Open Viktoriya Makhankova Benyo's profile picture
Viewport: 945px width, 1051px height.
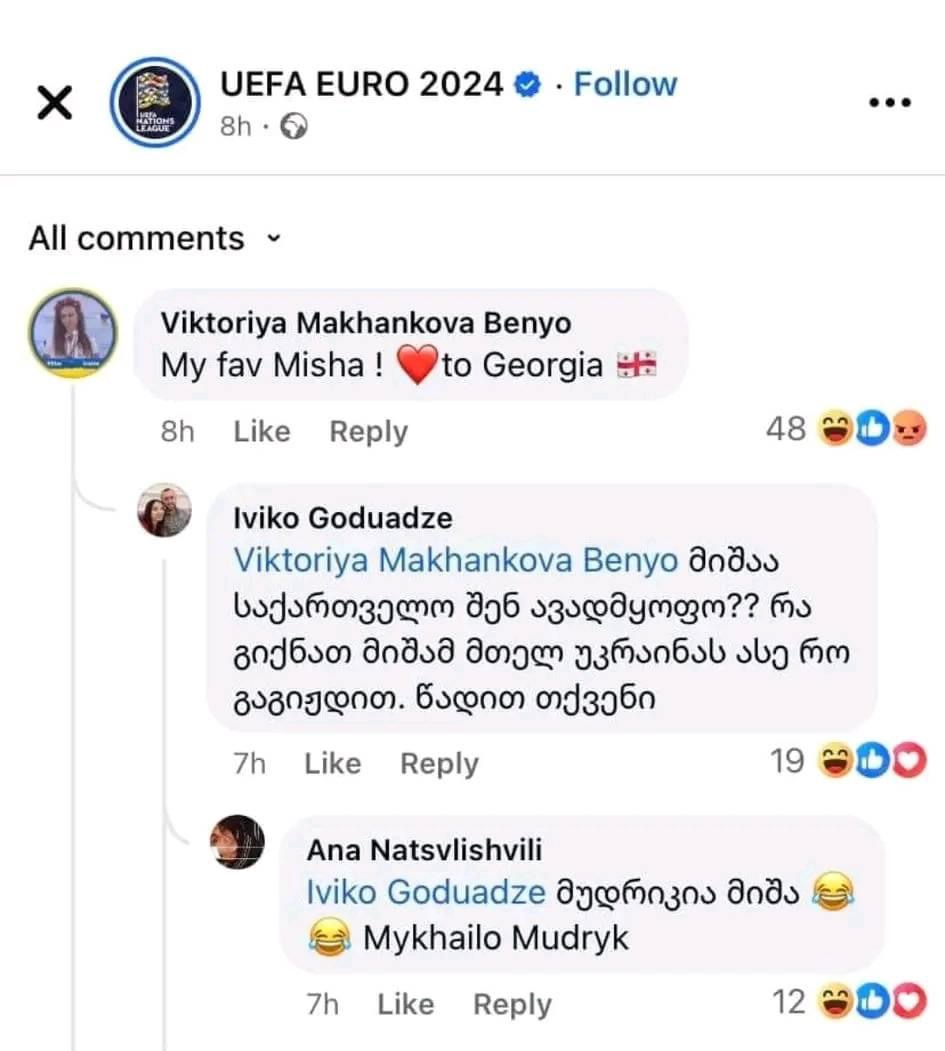(x=71, y=332)
